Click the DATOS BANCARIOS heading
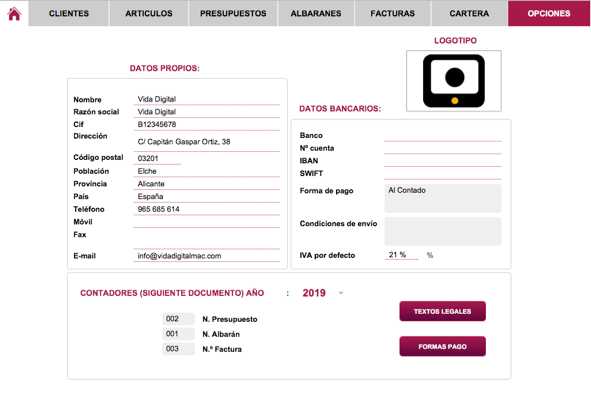The image size is (591, 393). (340, 109)
